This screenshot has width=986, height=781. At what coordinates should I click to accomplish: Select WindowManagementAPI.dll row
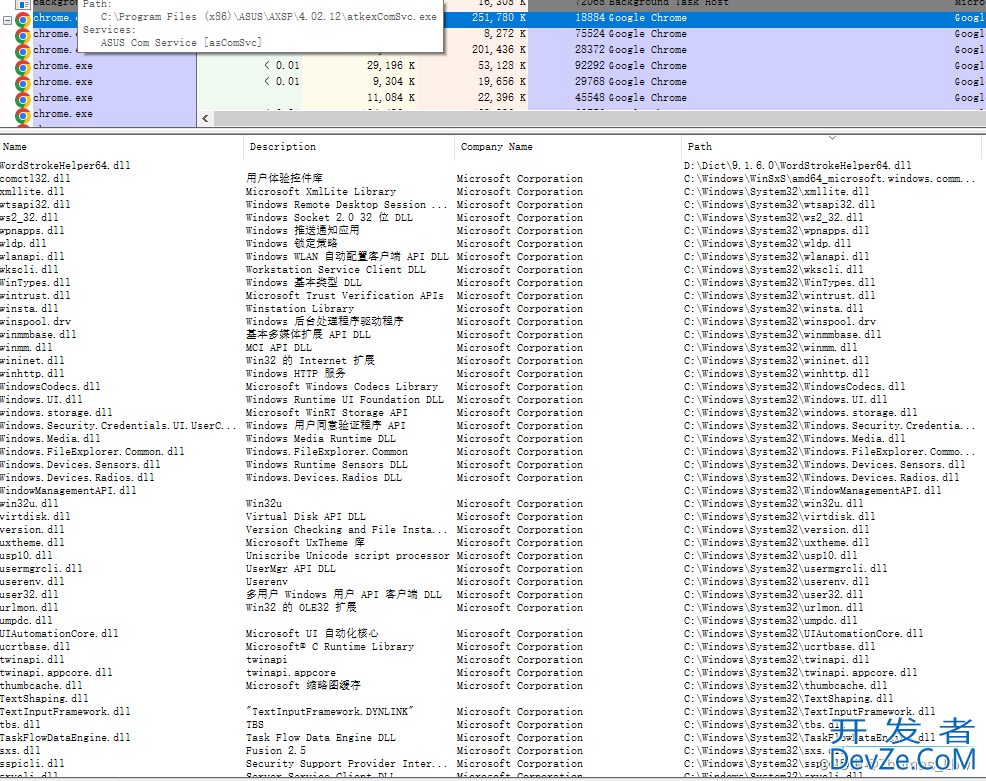493,490
